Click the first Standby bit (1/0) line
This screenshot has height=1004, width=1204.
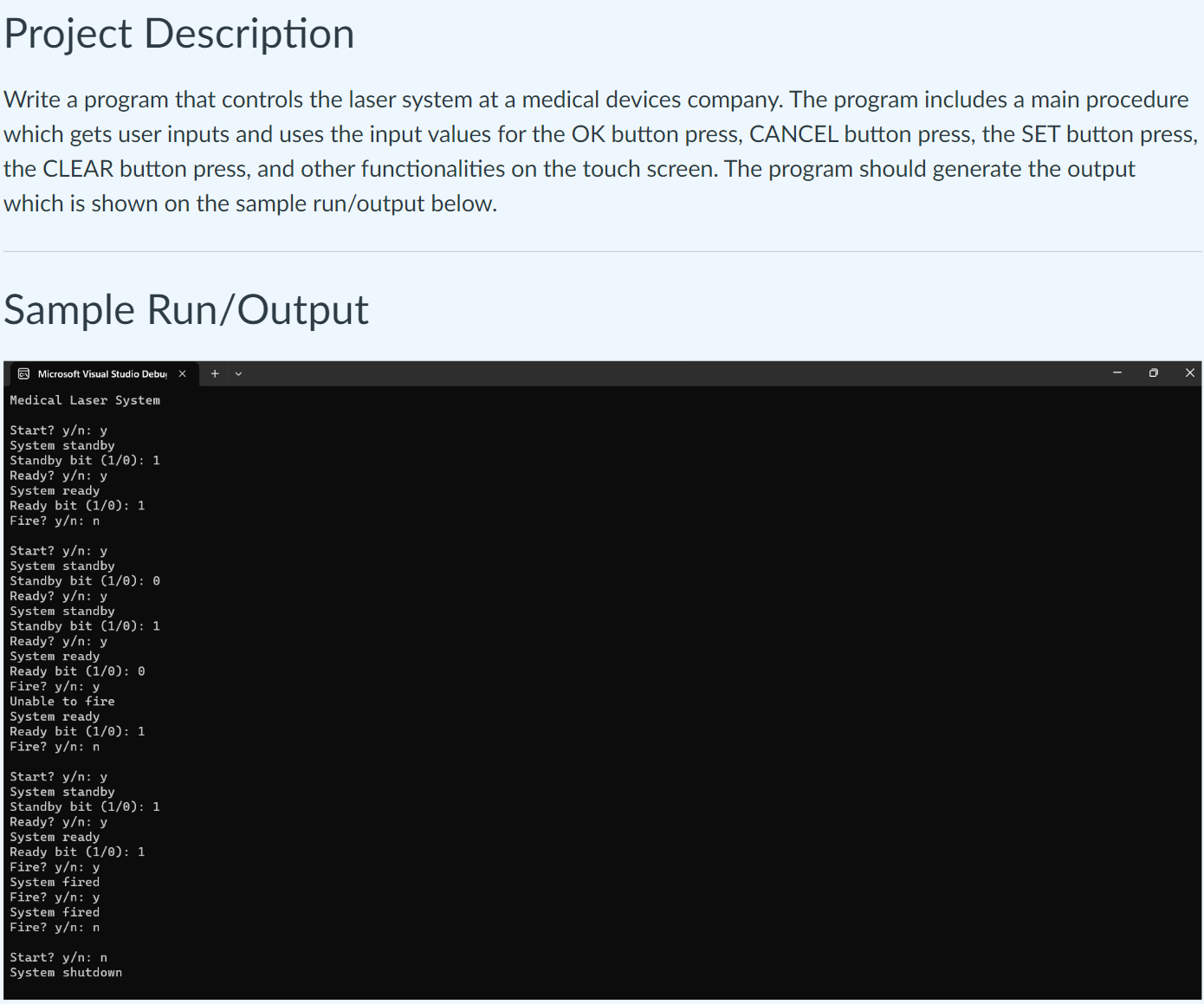[x=84, y=460]
